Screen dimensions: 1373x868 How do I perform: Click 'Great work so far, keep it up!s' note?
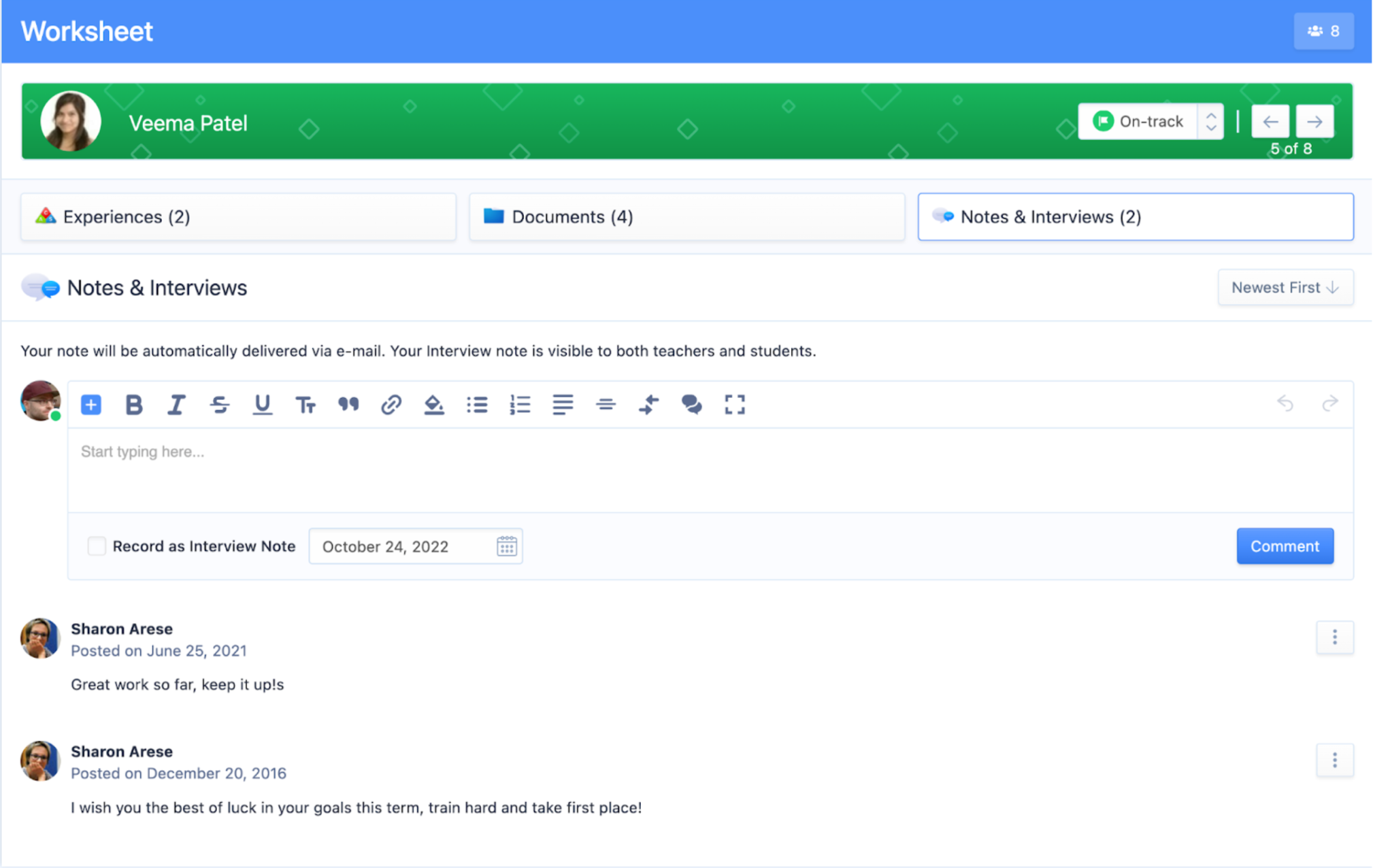(177, 684)
